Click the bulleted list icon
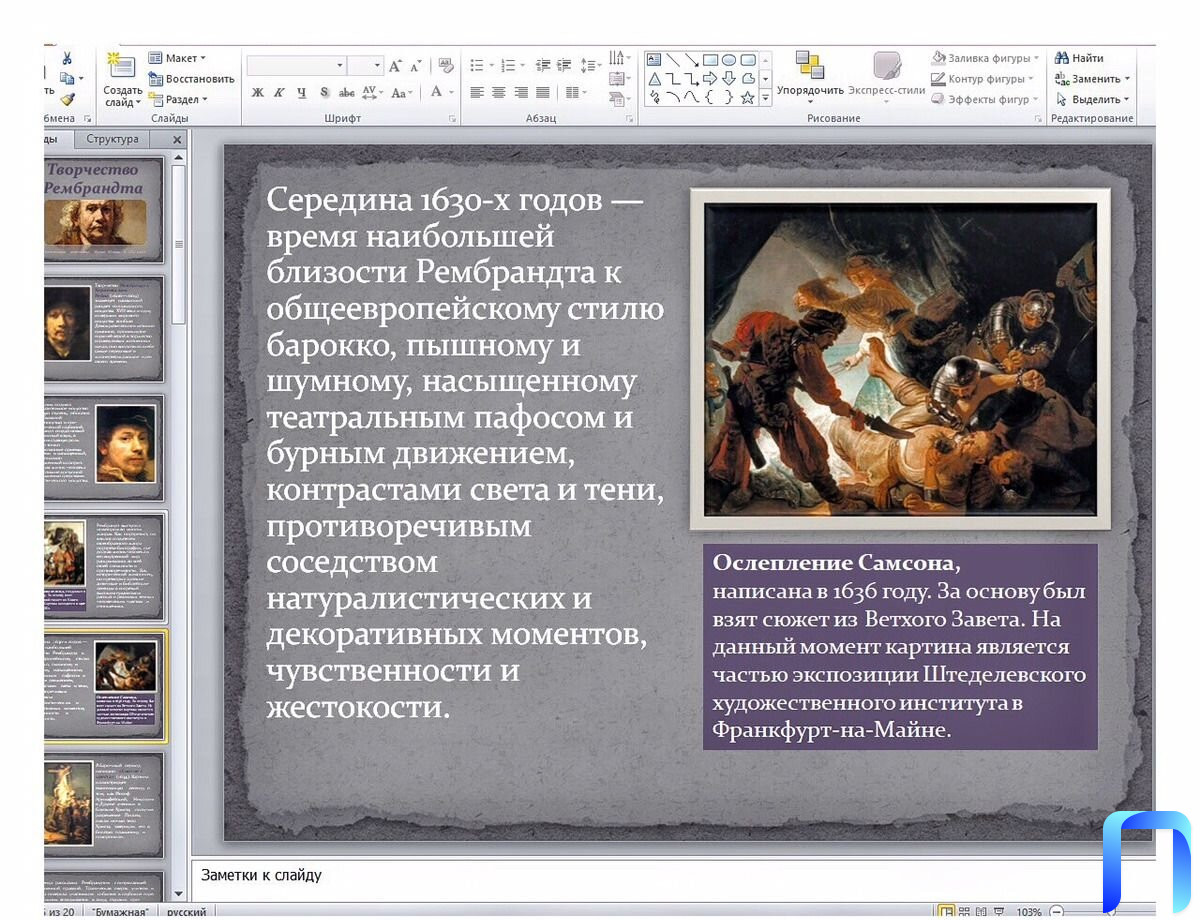This screenshot has height=920, width=1200. (477, 65)
